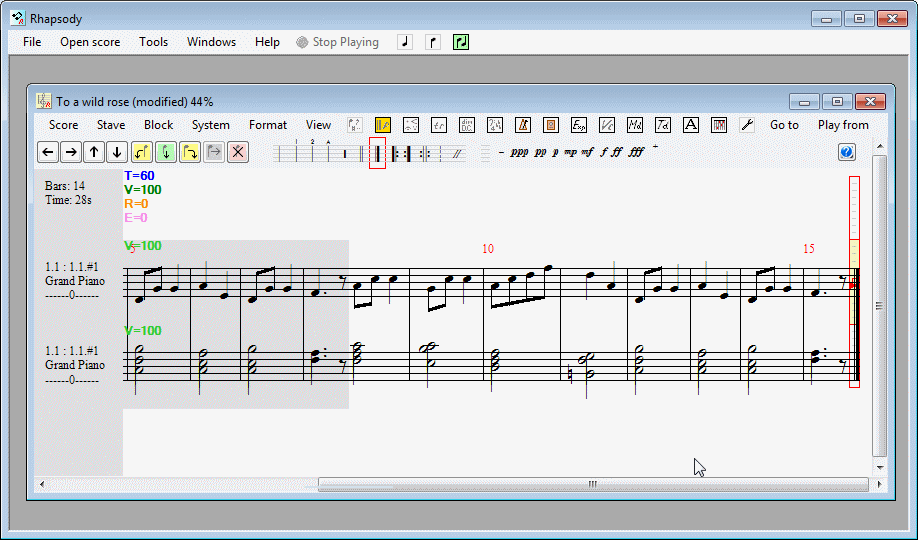Open the Stave menu
Image resolution: width=918 pixels, height=540 pixels.
pyautogui.click(x=111, y=125)
